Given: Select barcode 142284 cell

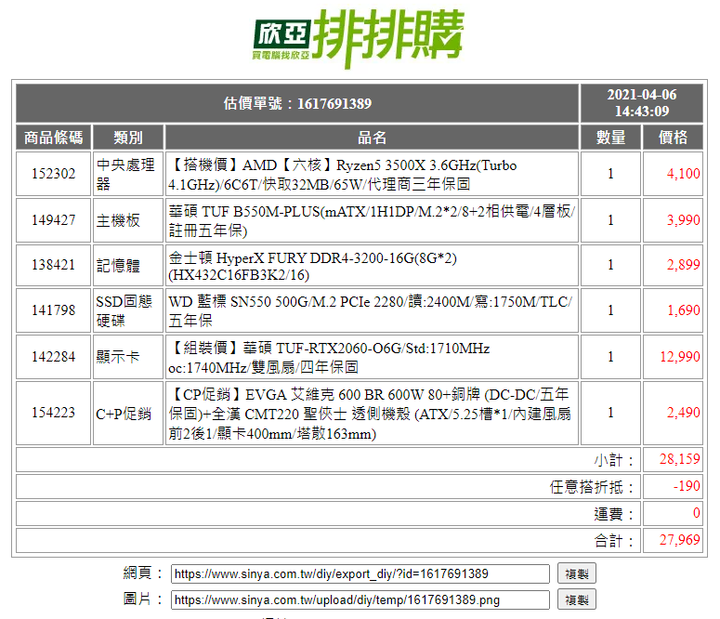Looking at the screenshot, I should [x=54, y=357].
